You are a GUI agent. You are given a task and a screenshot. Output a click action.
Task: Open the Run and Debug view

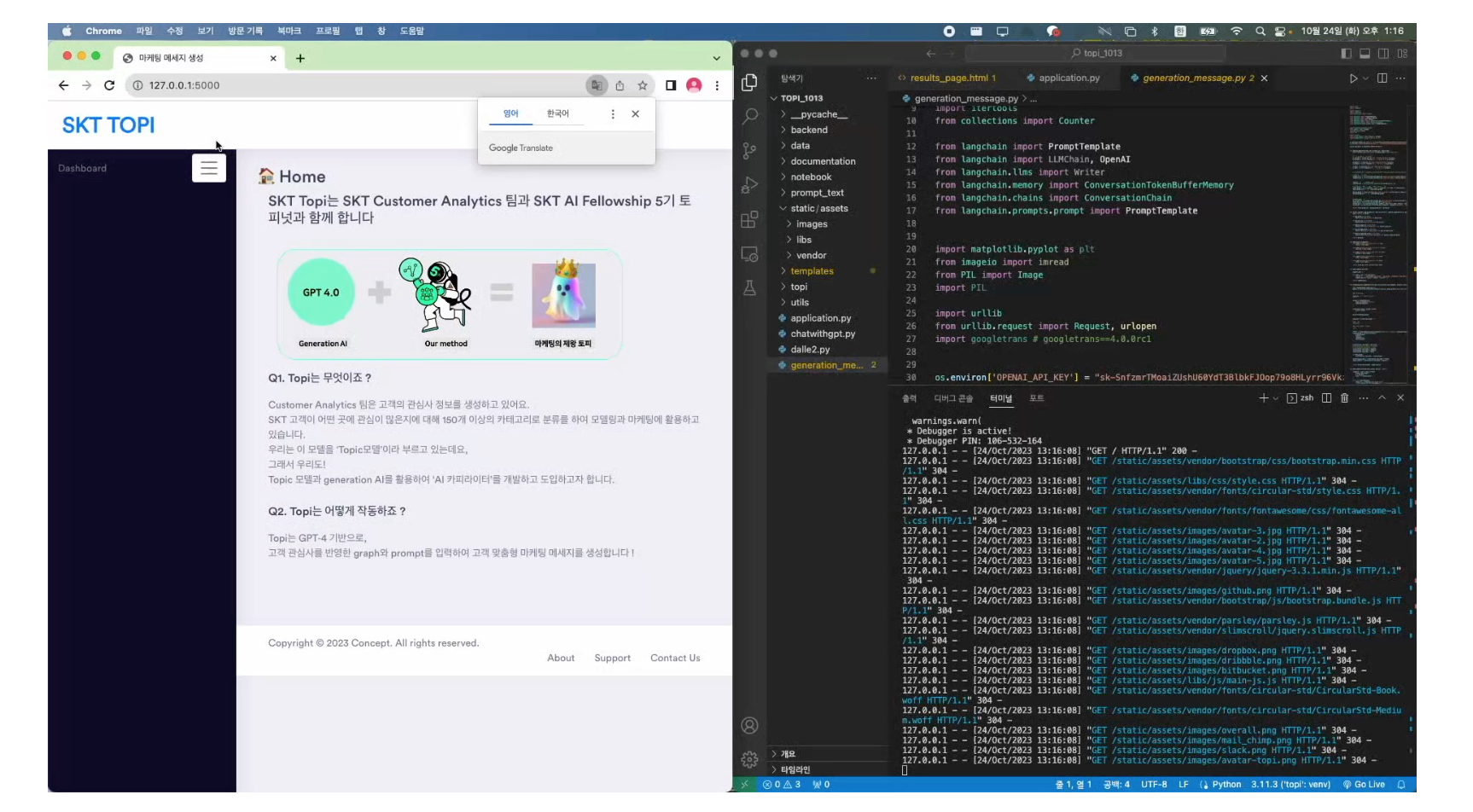coord(749,185)
